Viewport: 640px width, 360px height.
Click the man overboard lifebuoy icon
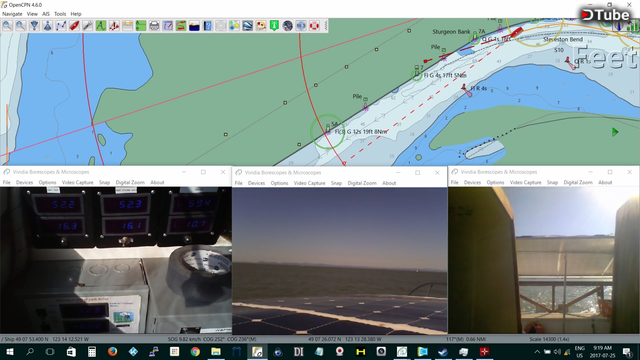coord(314,26)
